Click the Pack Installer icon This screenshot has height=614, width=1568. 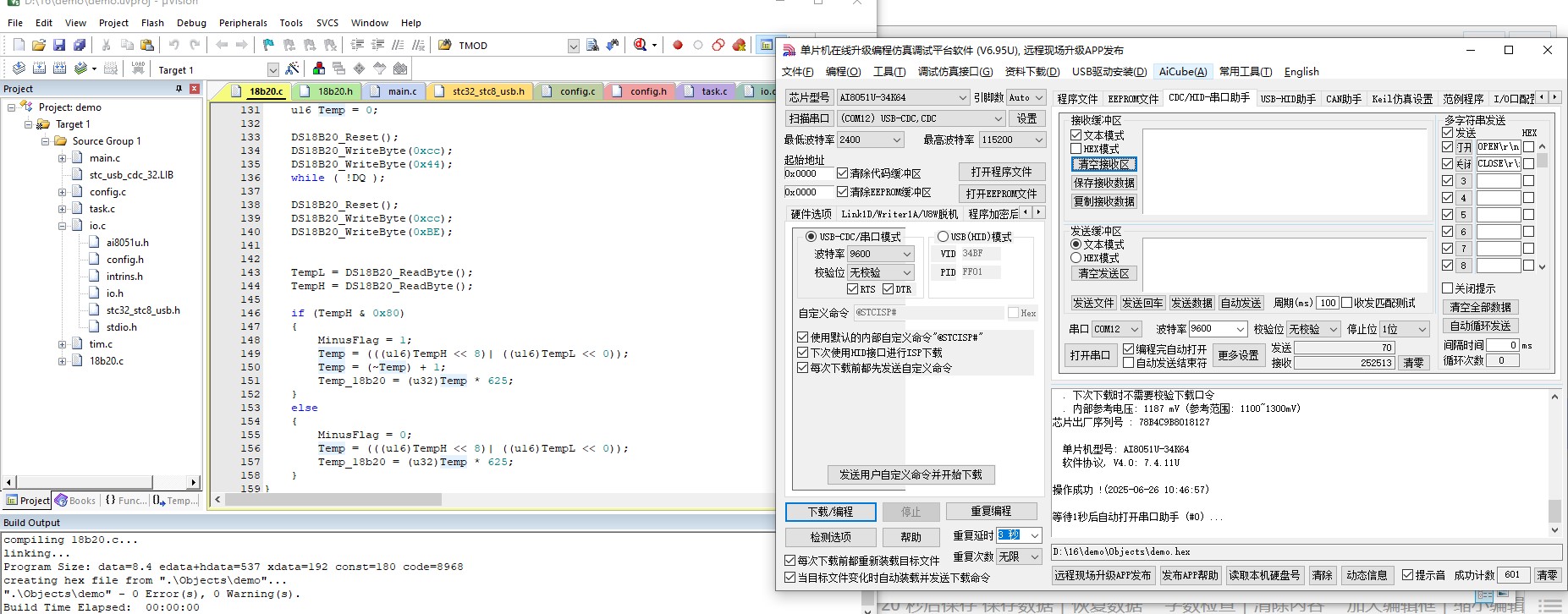pyautogui.click(x=400, y=69)
